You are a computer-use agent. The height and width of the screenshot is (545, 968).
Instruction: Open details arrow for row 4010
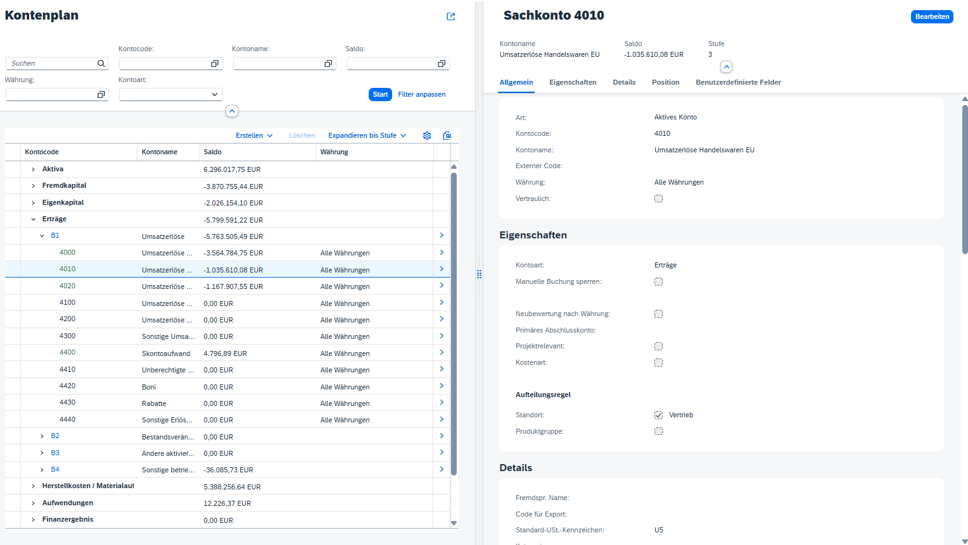coord(441,269)
